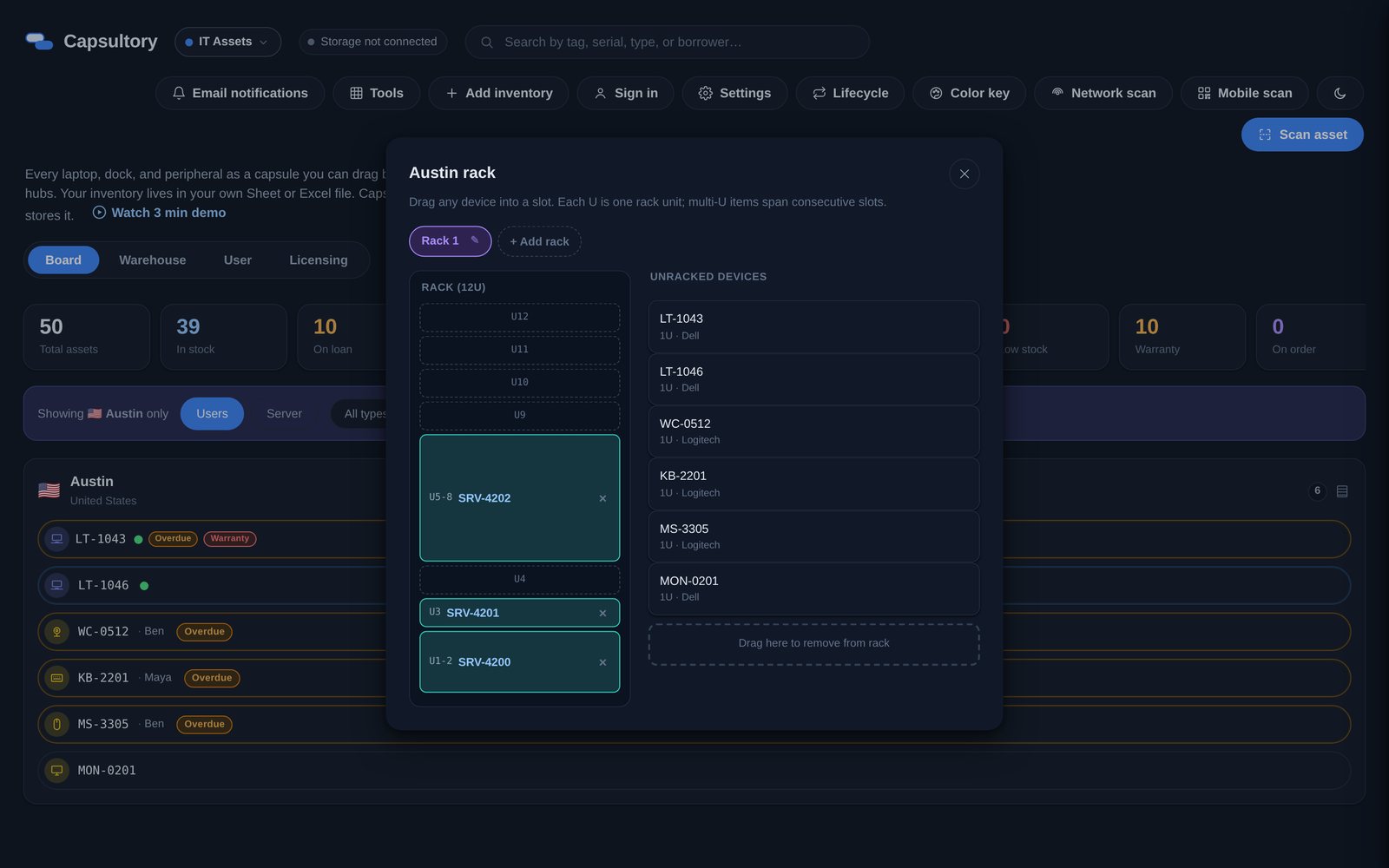Open Email notifications

[240, 93]
